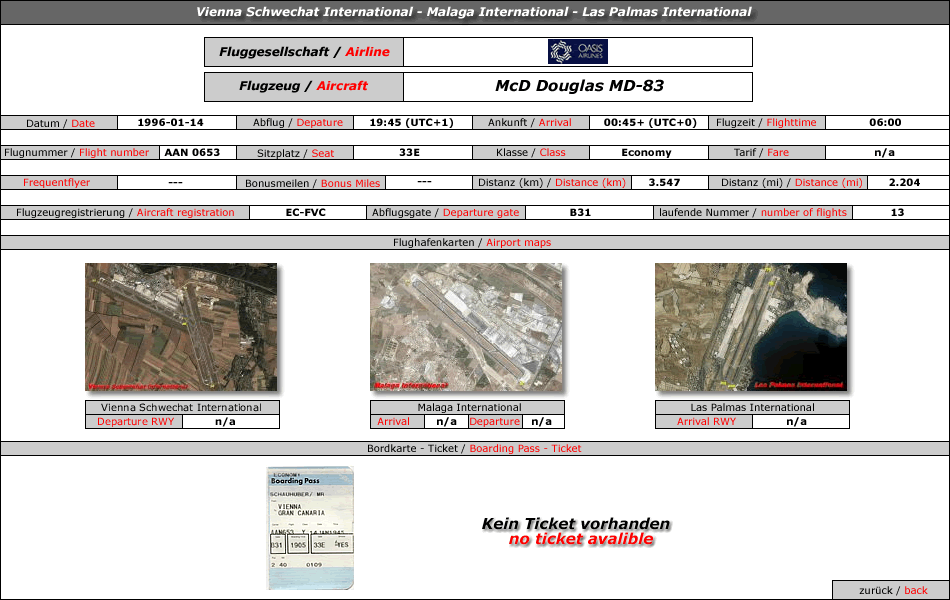Click the seat value 33E
Viewport: 950px width, 600px height.
[x=409, y=153]
